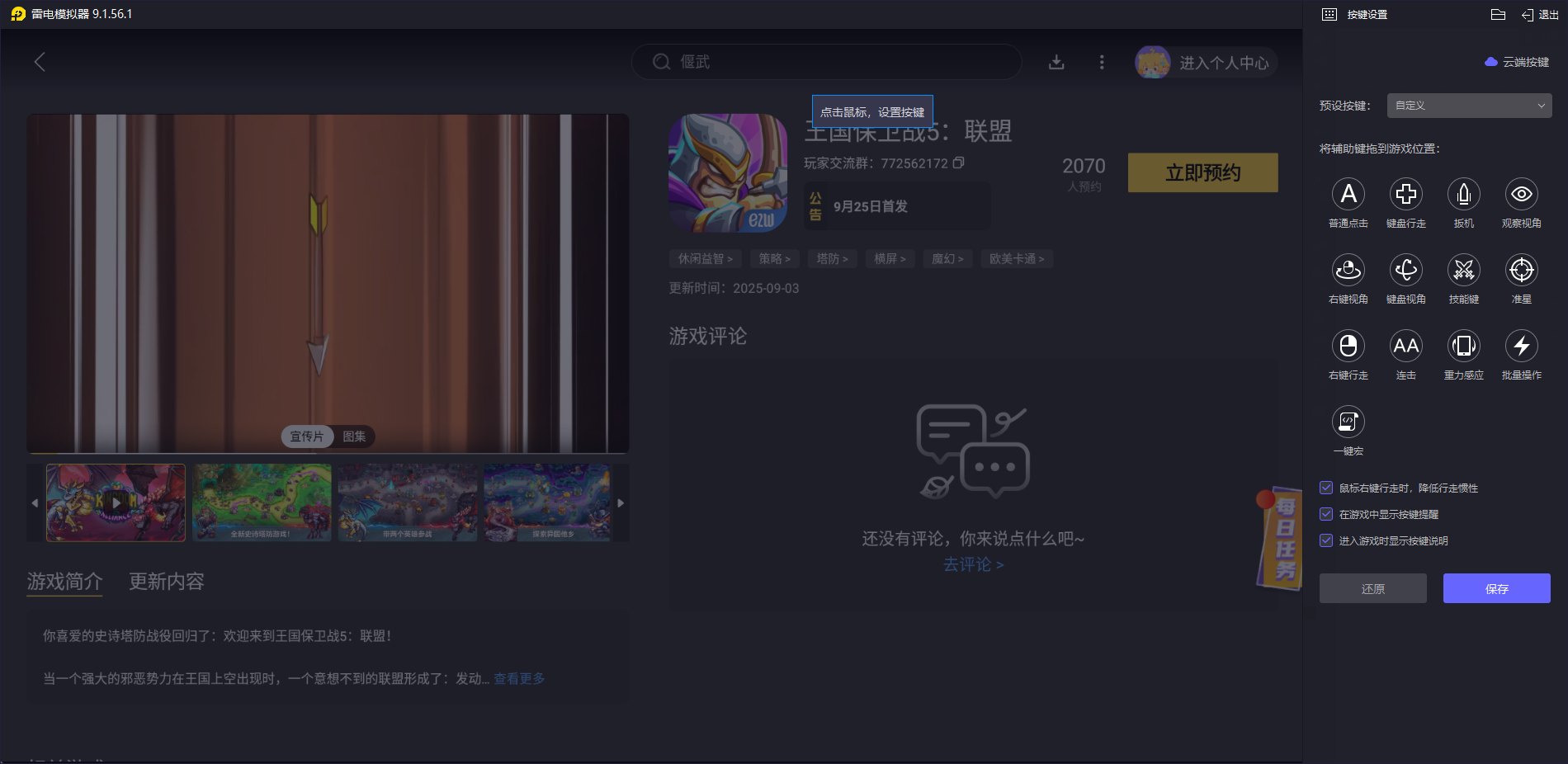This screenshot has width=1568, height=764.
Task: Open the 预设按键 custom preset dropdown
Action: pos(1468,105)
